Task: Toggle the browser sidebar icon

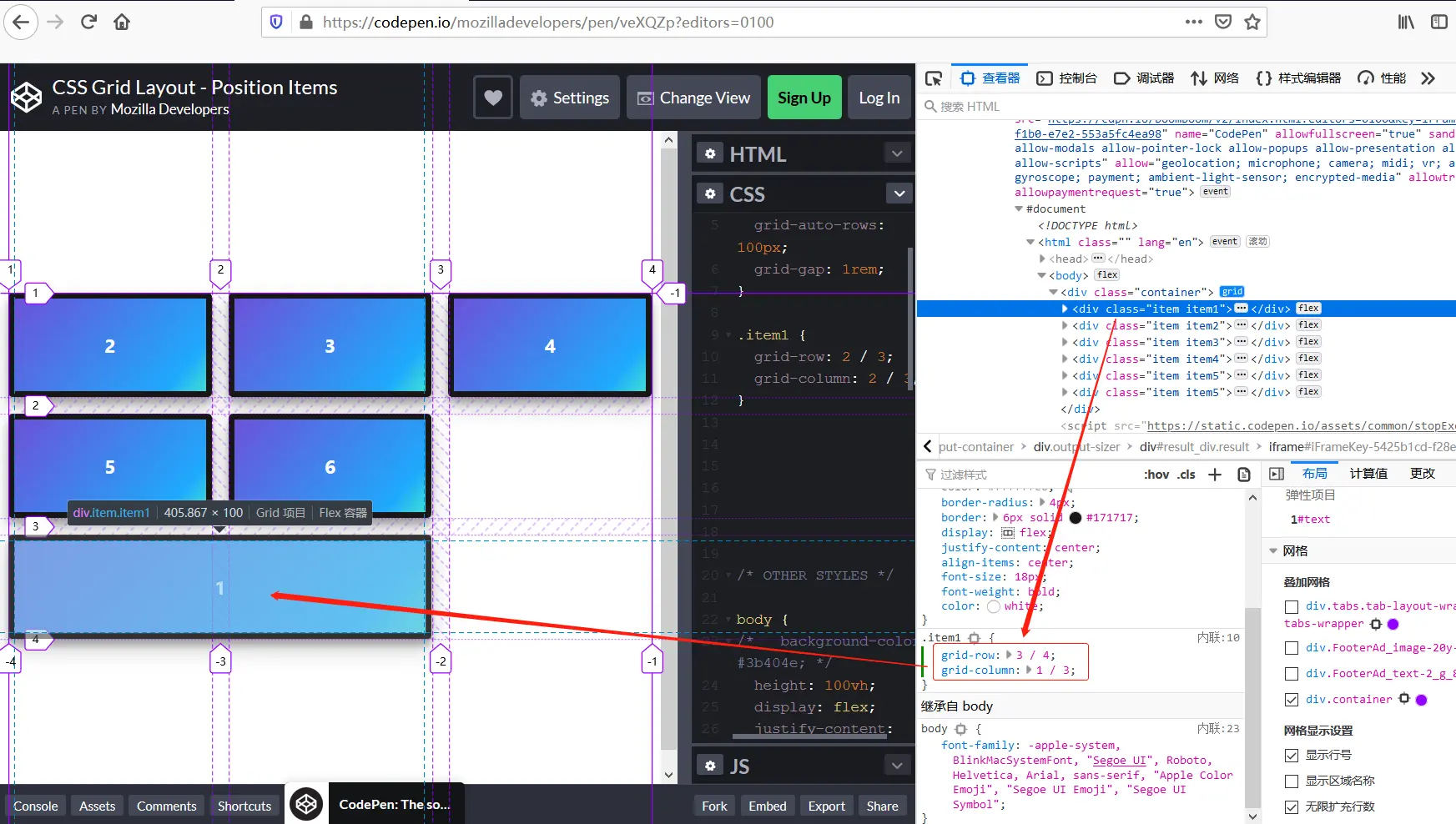Action: click(1439, 23)
